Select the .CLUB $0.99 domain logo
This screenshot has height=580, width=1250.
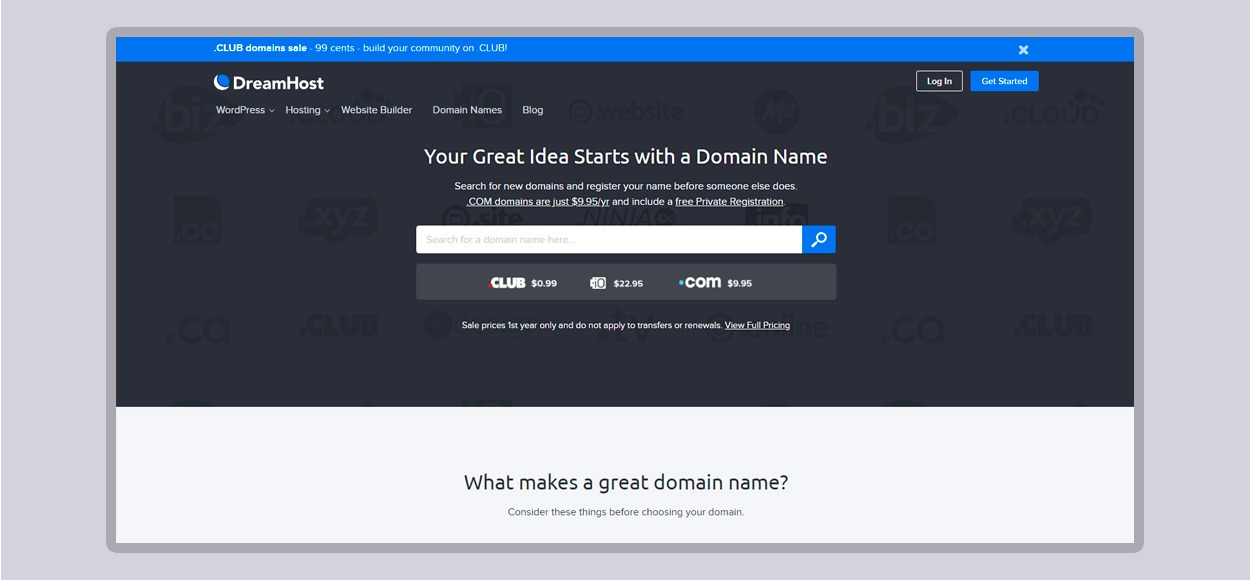click(507, 283)
